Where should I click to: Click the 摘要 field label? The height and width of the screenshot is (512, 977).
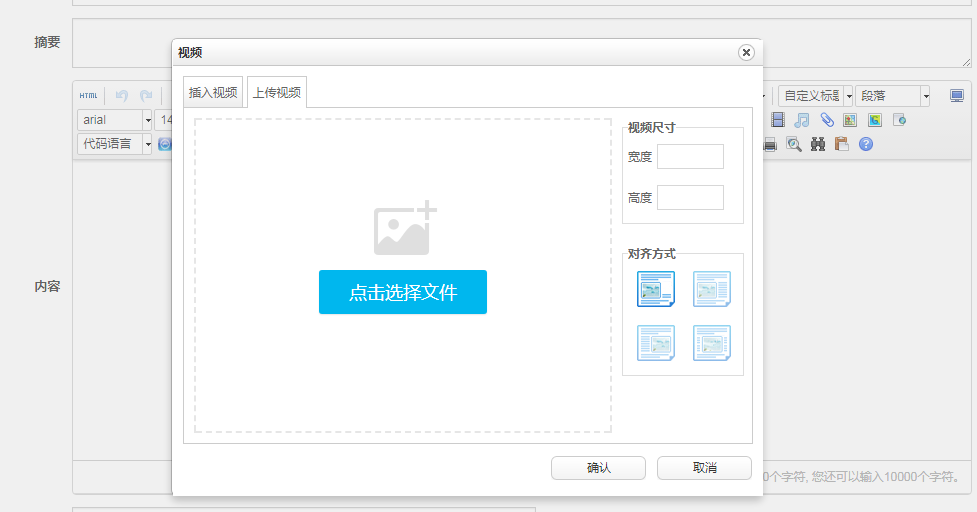(47, 42)
